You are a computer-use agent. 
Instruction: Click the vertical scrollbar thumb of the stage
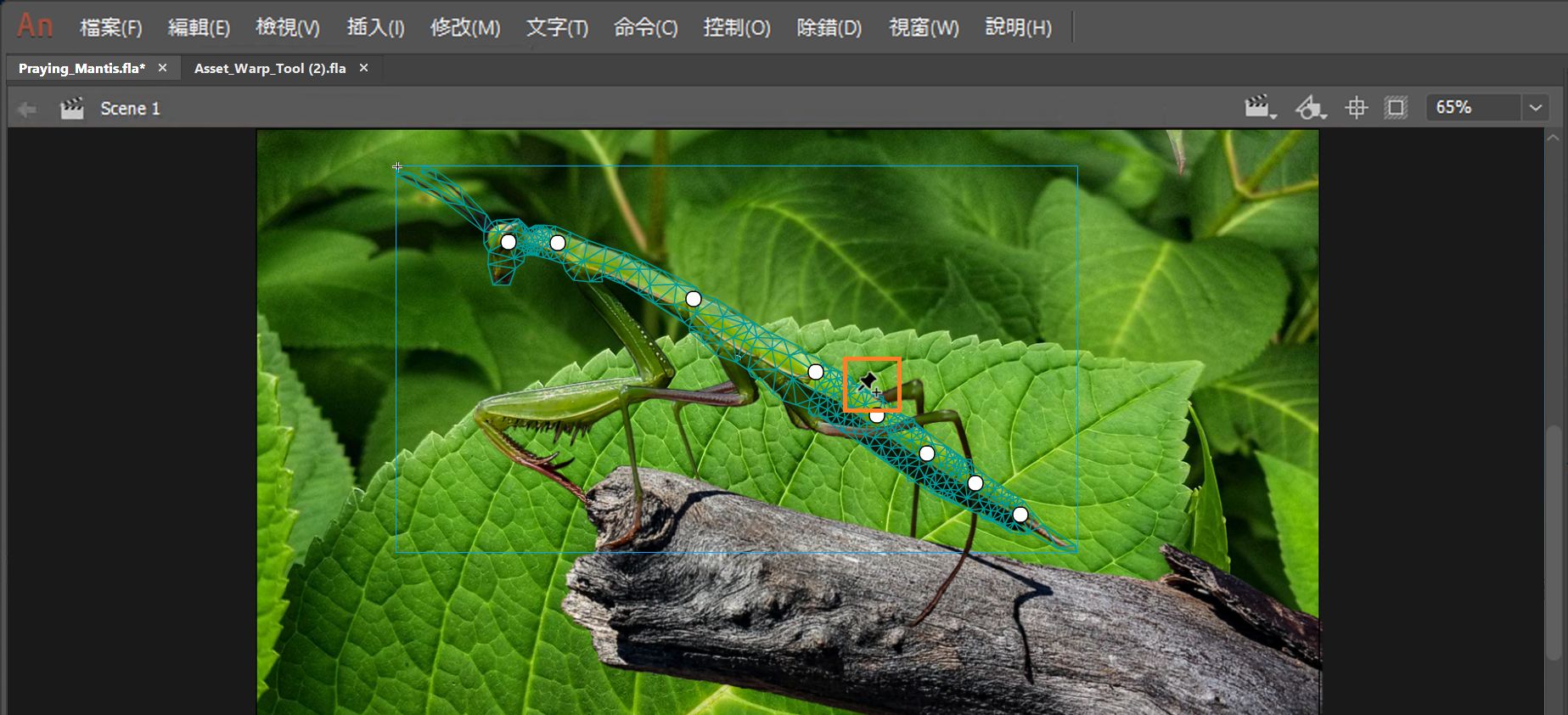point(1555,542)
